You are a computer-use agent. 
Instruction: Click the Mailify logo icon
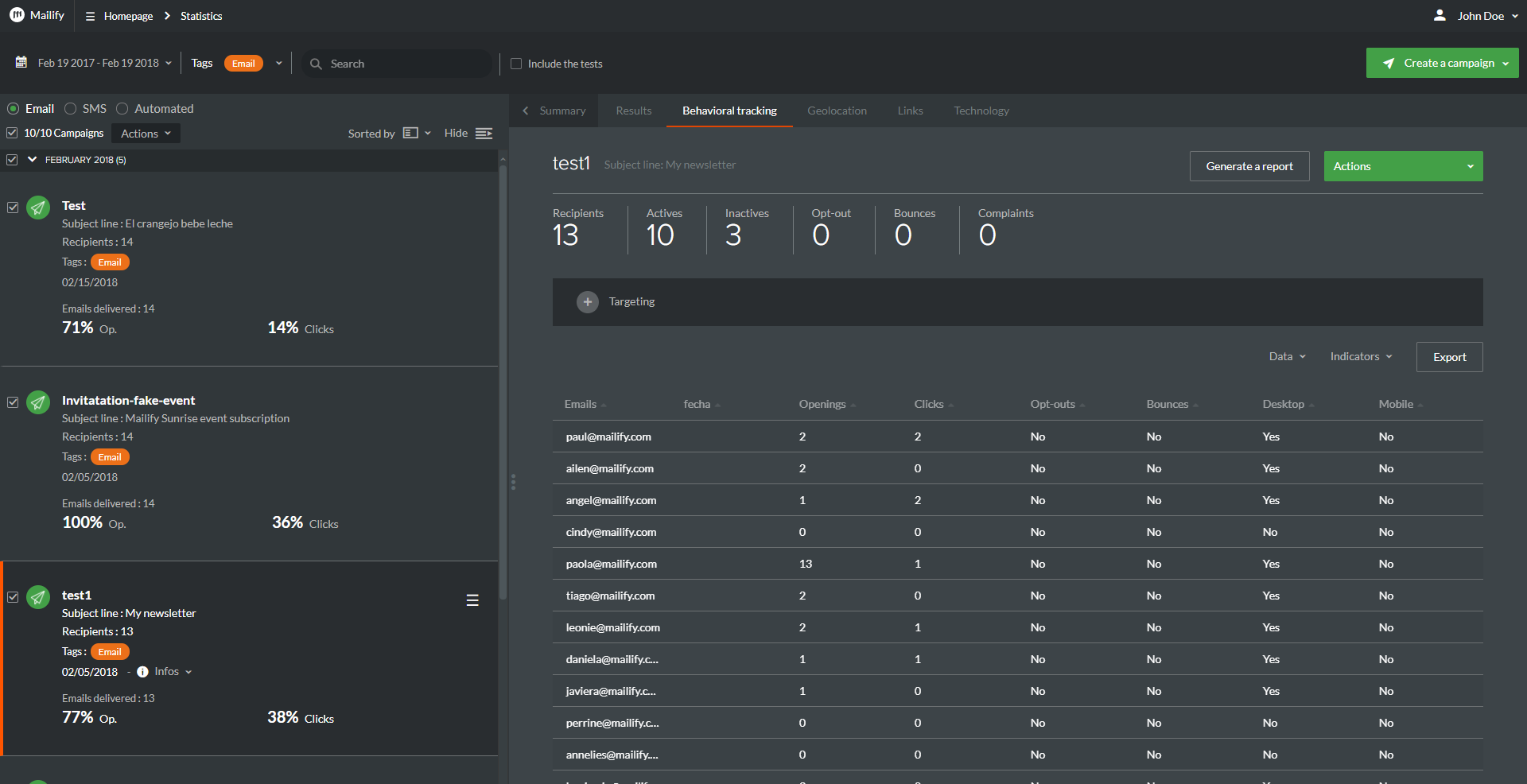point(17,15)
